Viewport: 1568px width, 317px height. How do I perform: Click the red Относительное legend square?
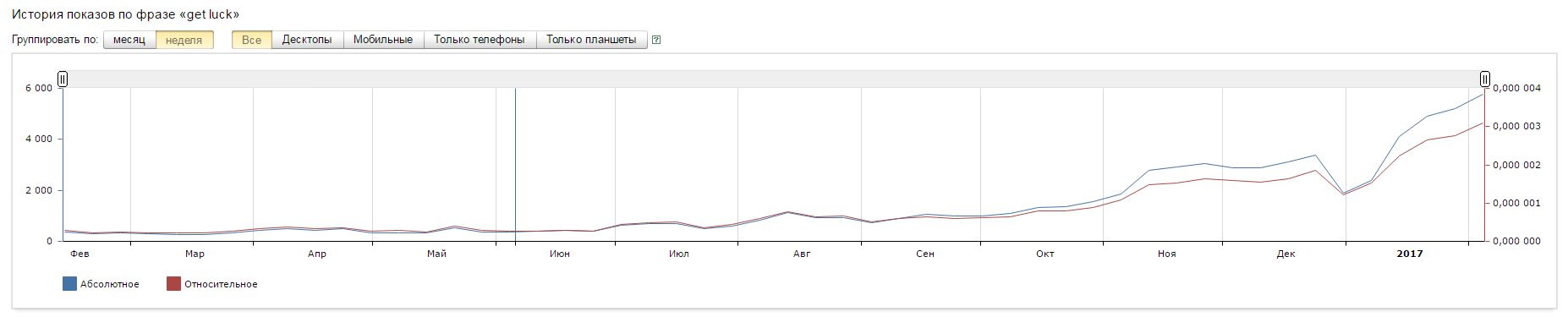tap(173, 283)
